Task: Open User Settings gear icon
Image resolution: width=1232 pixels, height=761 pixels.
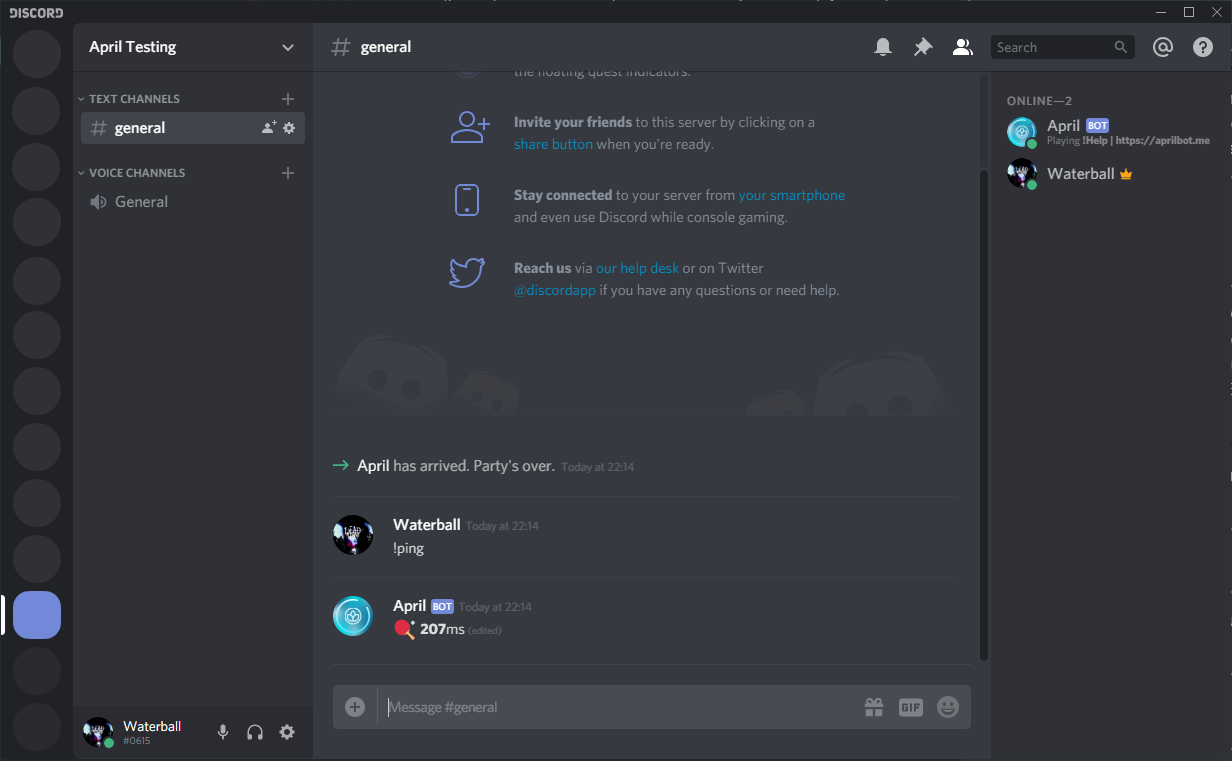Action: point(287,732)
